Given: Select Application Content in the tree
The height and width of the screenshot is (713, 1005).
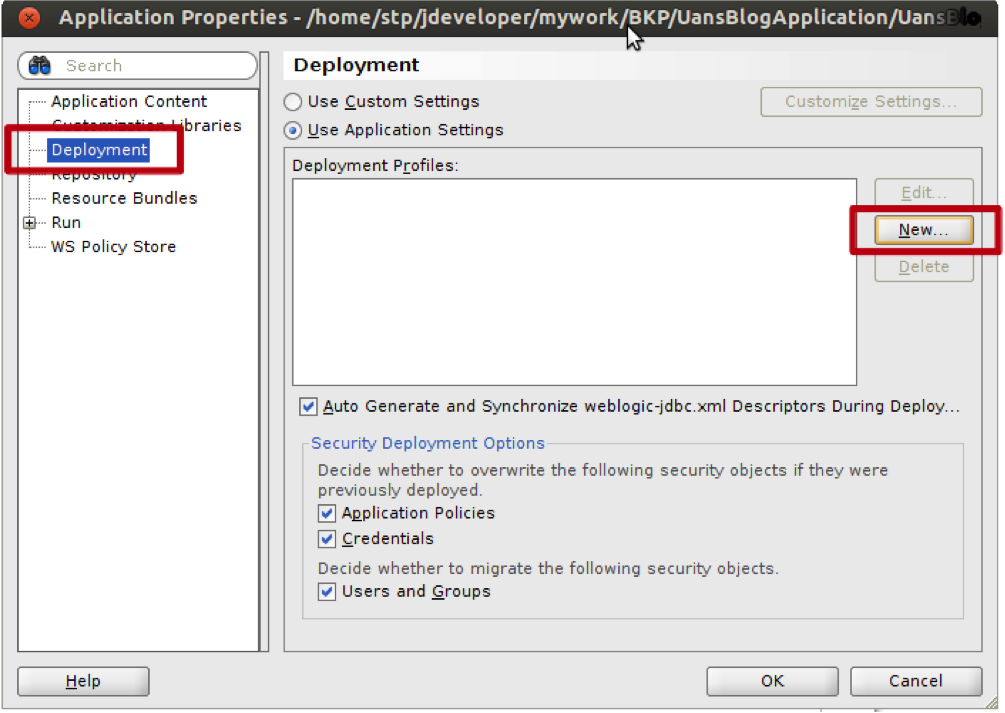Looking at the screenshot, I should [129, 101].
